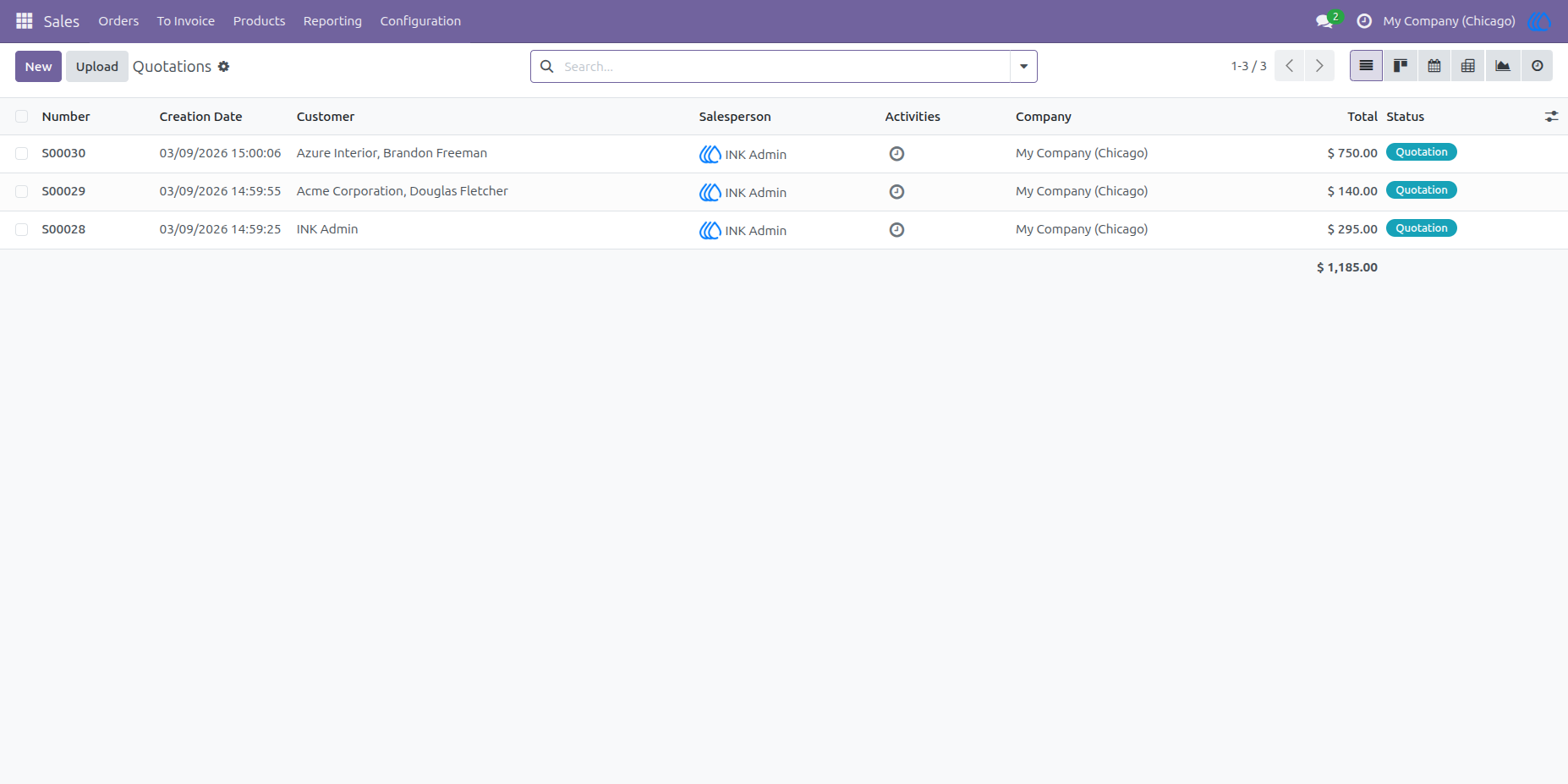Open the To Invoice menu

pyautogui.click(x=186, y=21)
